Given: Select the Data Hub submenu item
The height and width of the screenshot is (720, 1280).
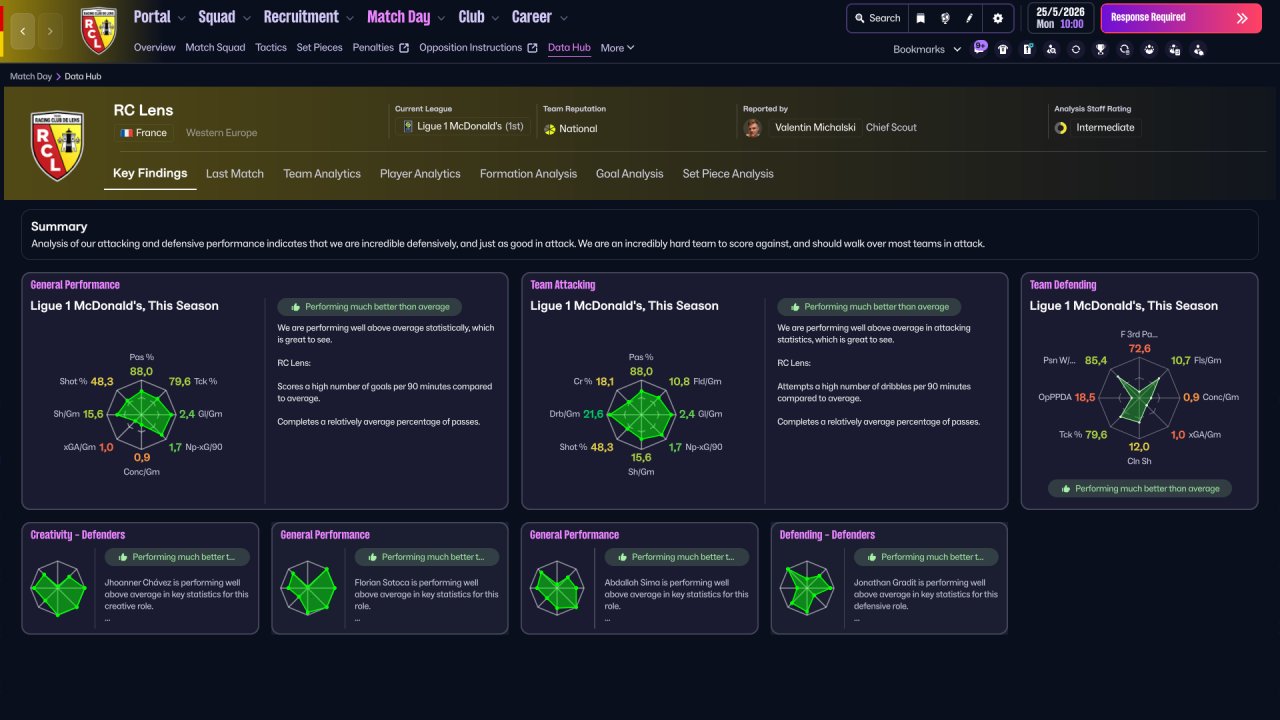Looking at the screenshot, I should pyautogui.click(x=569, y=48).
